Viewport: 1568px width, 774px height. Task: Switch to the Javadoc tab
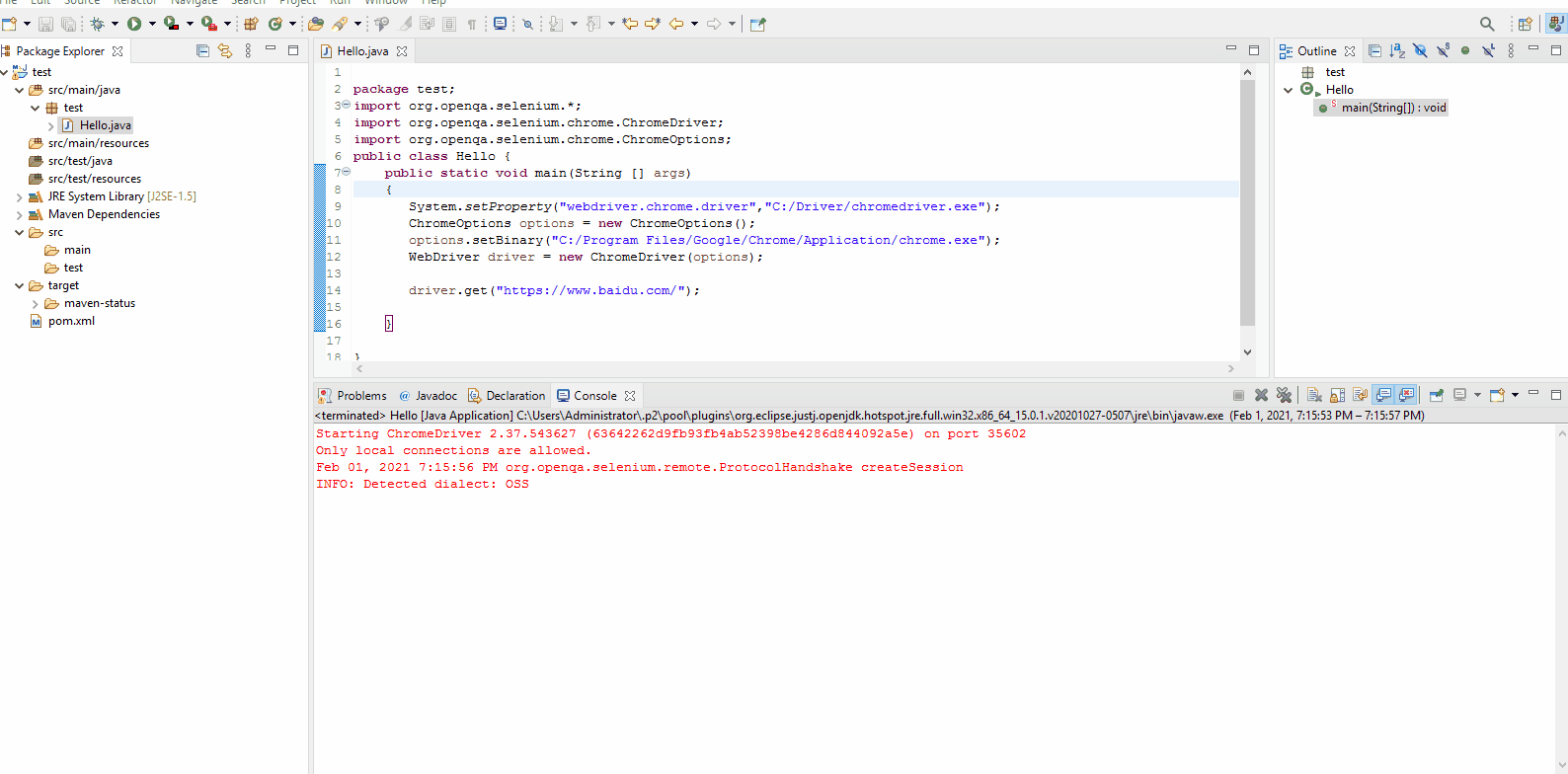428,395
